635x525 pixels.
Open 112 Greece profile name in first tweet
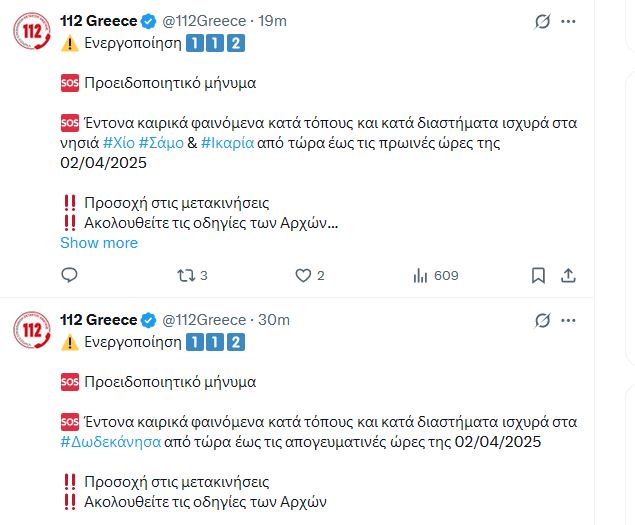99,21
